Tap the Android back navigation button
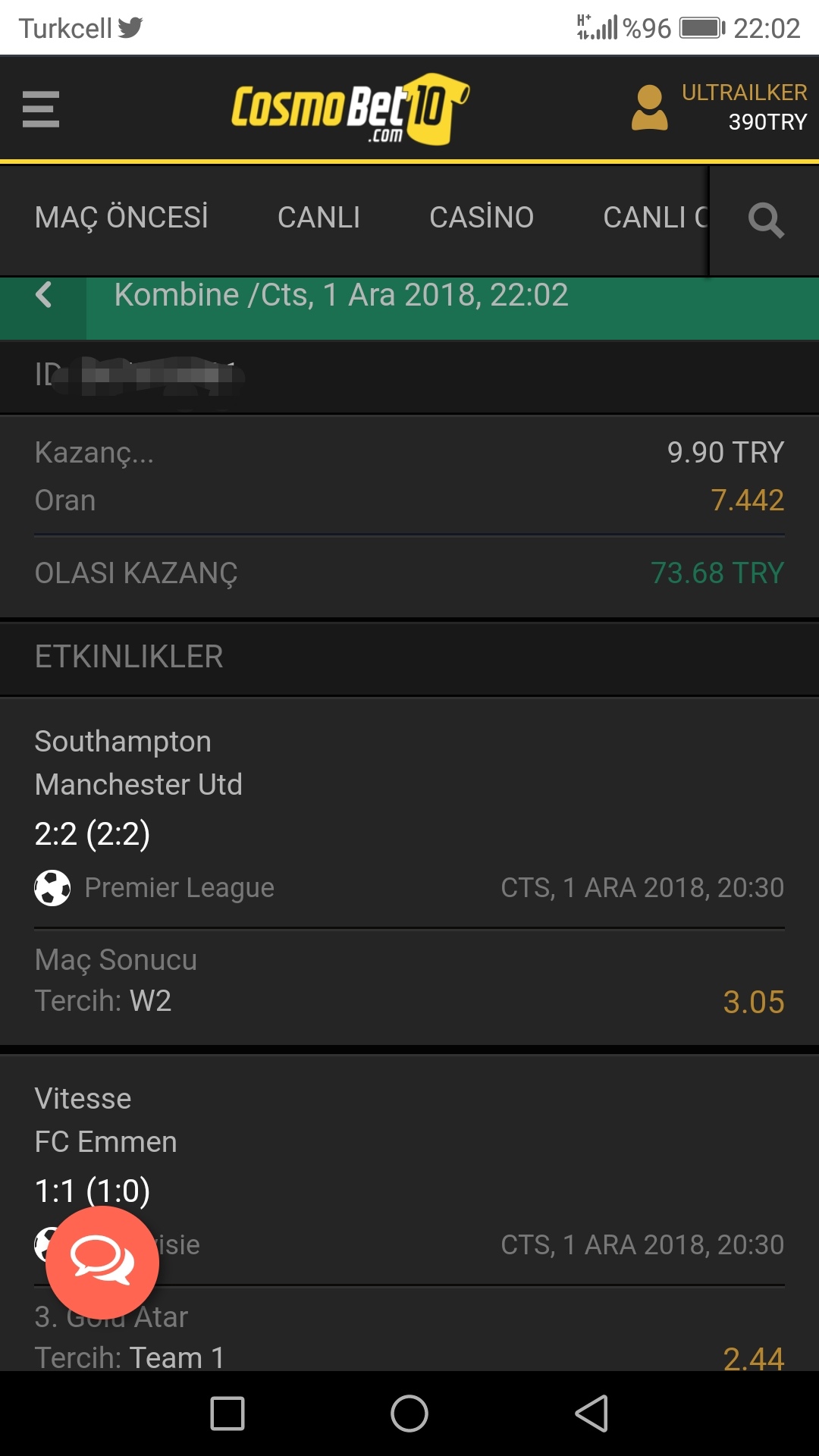The width and height of the screenshot is (819, 1456). 591,1414
